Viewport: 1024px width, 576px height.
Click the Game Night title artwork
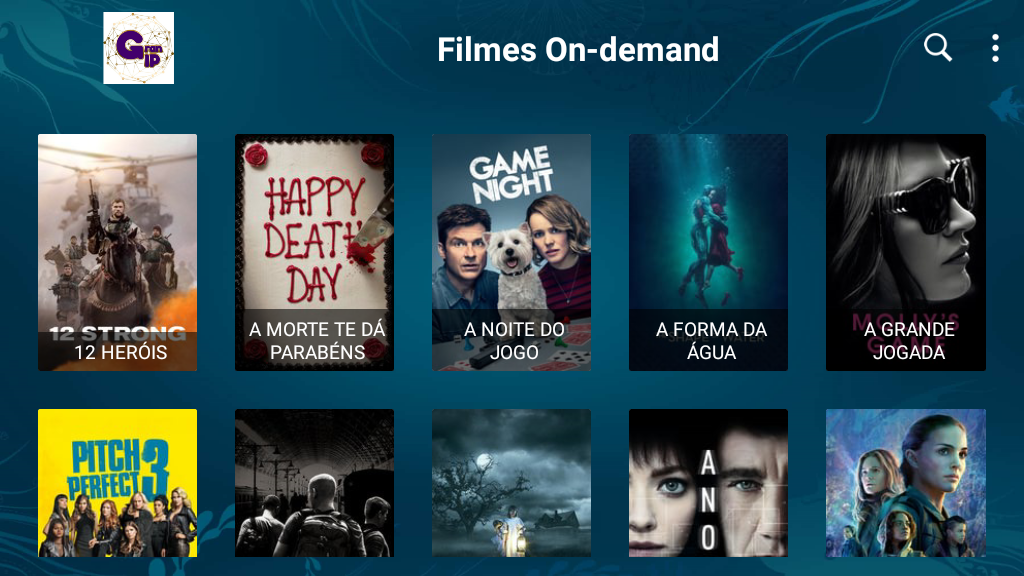(511, 174)
